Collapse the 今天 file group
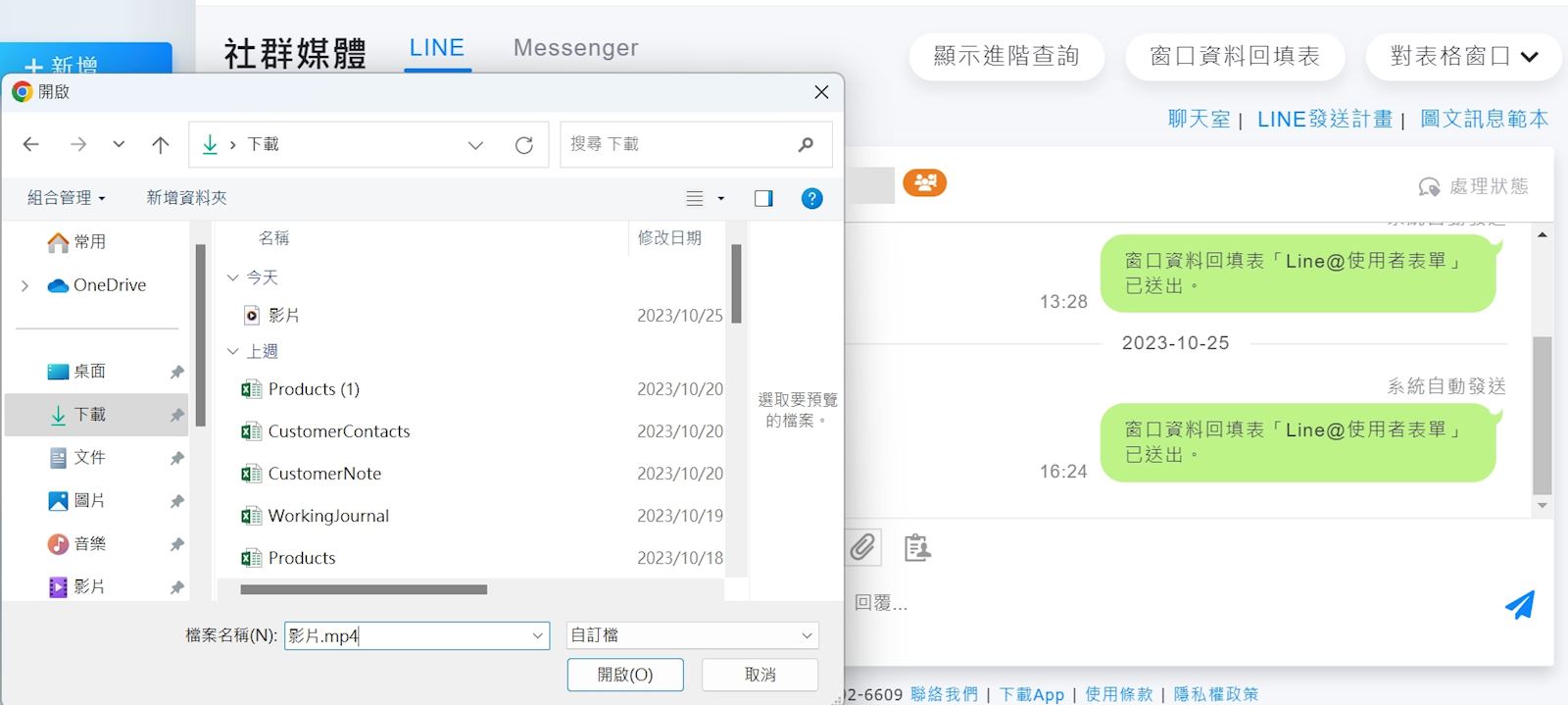This screenshot has width=1568, height=705. 233,277
